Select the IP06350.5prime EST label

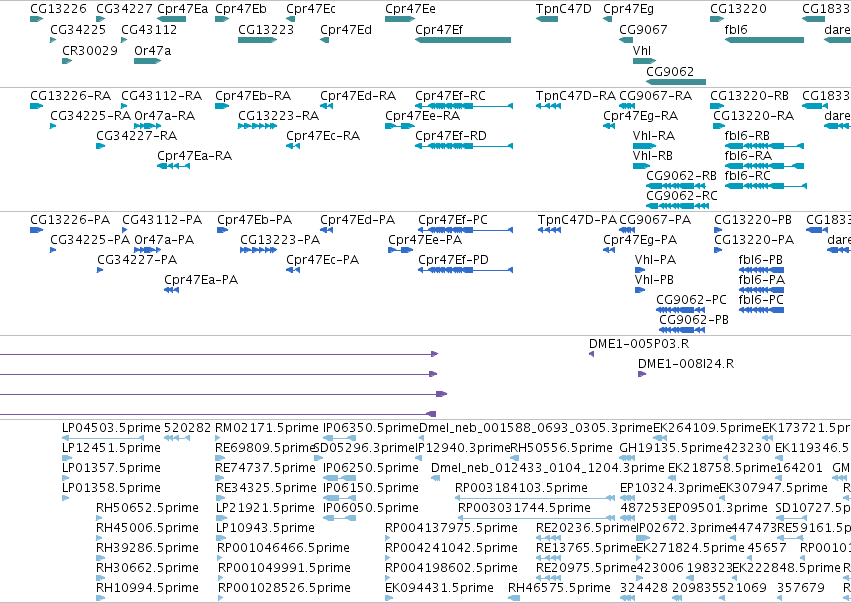pos(371,428)
